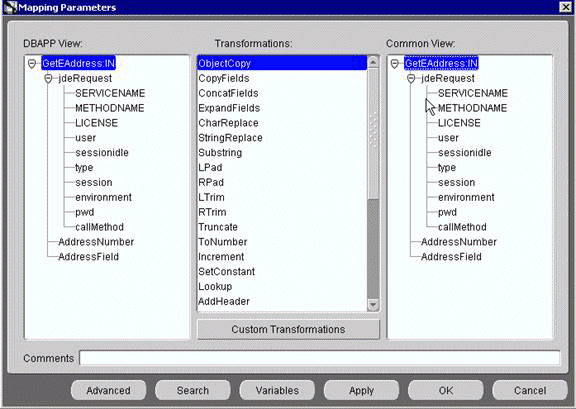Collapse jdeRequest node in Common View
This screenshot has height=409, width=576.
[x=411, y=79]
